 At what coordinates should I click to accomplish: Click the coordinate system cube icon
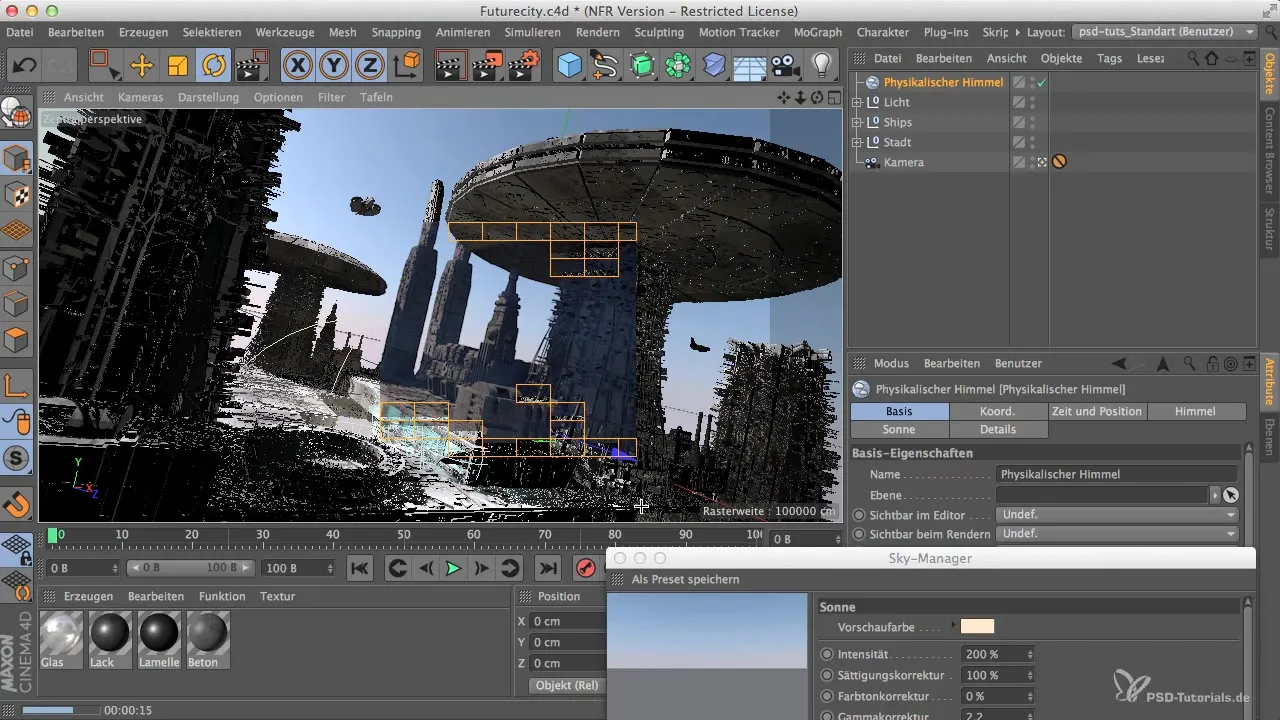coord(408,66)
